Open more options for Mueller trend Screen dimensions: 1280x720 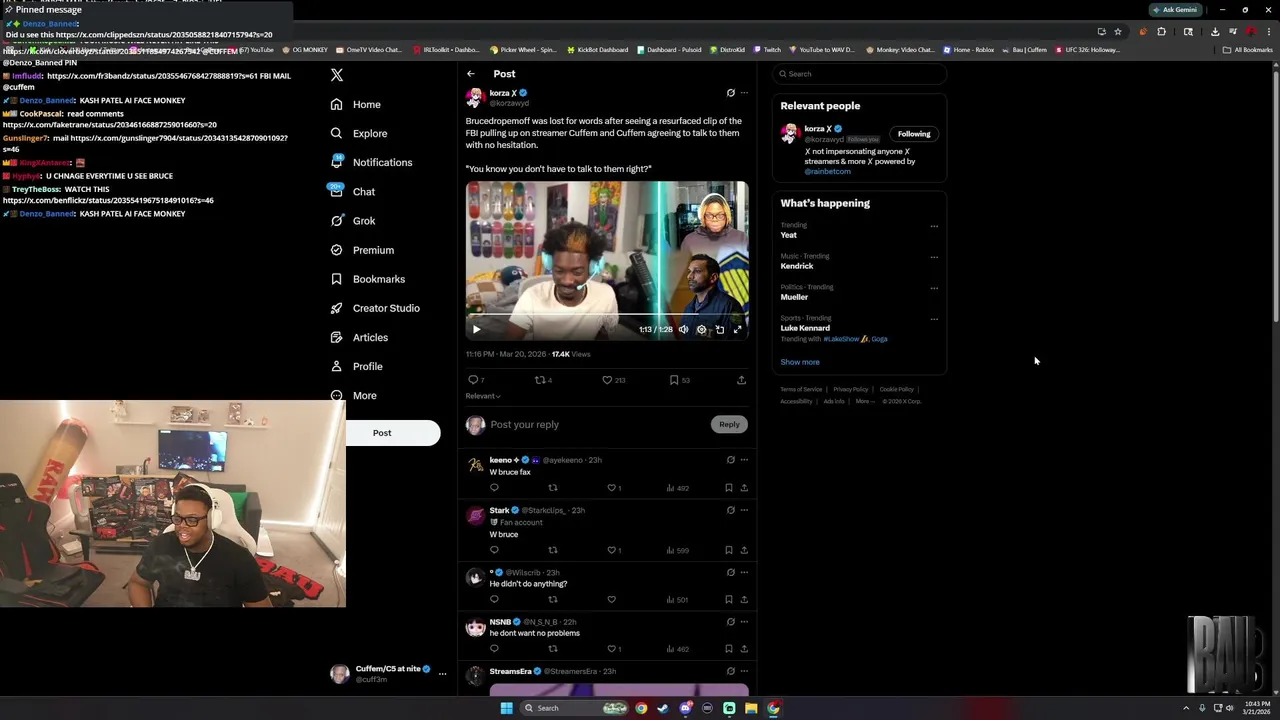[x=934, y=288]
